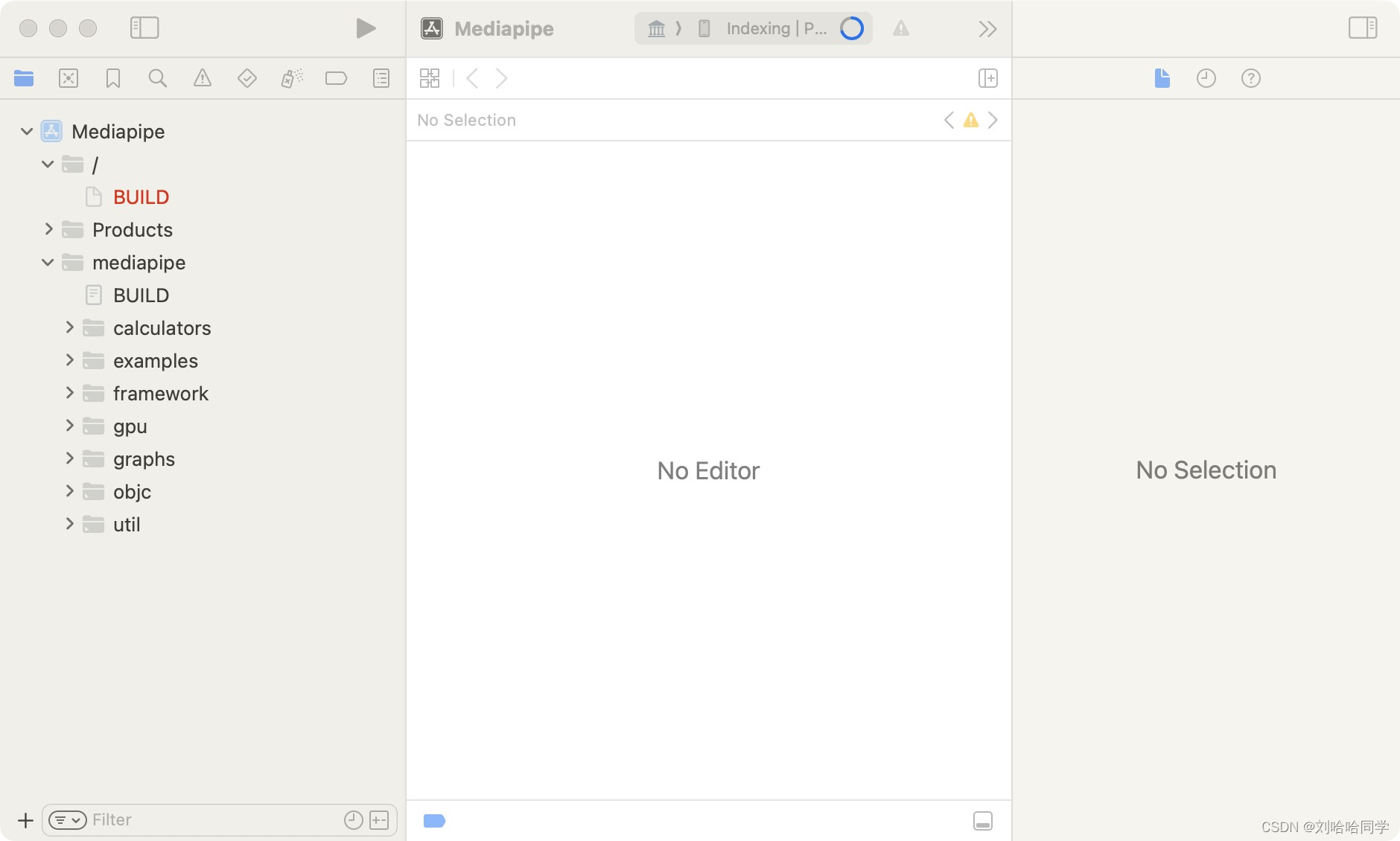
Task: Collapse the mediapipe folder
Action: click(48, 263)
